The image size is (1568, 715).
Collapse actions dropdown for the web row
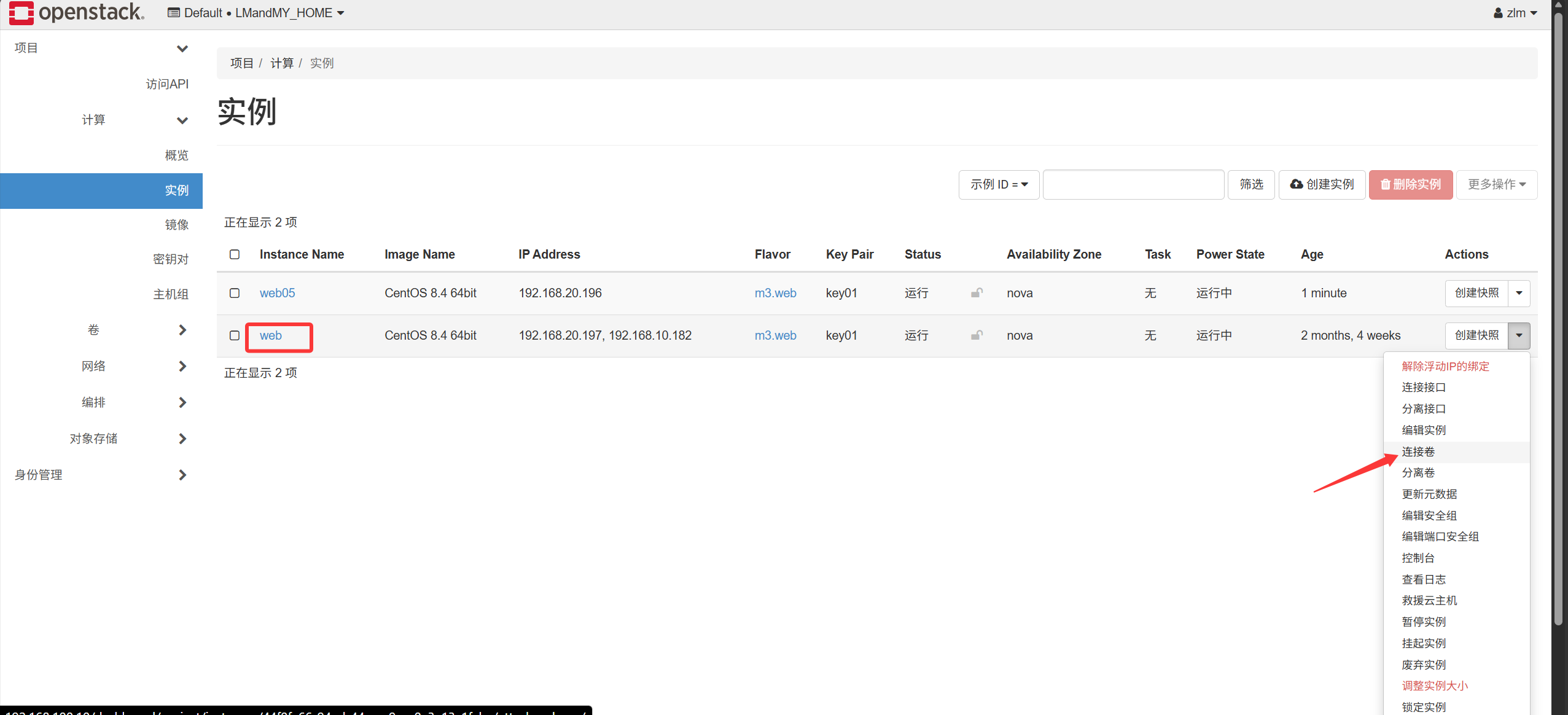click(1519, 335)
